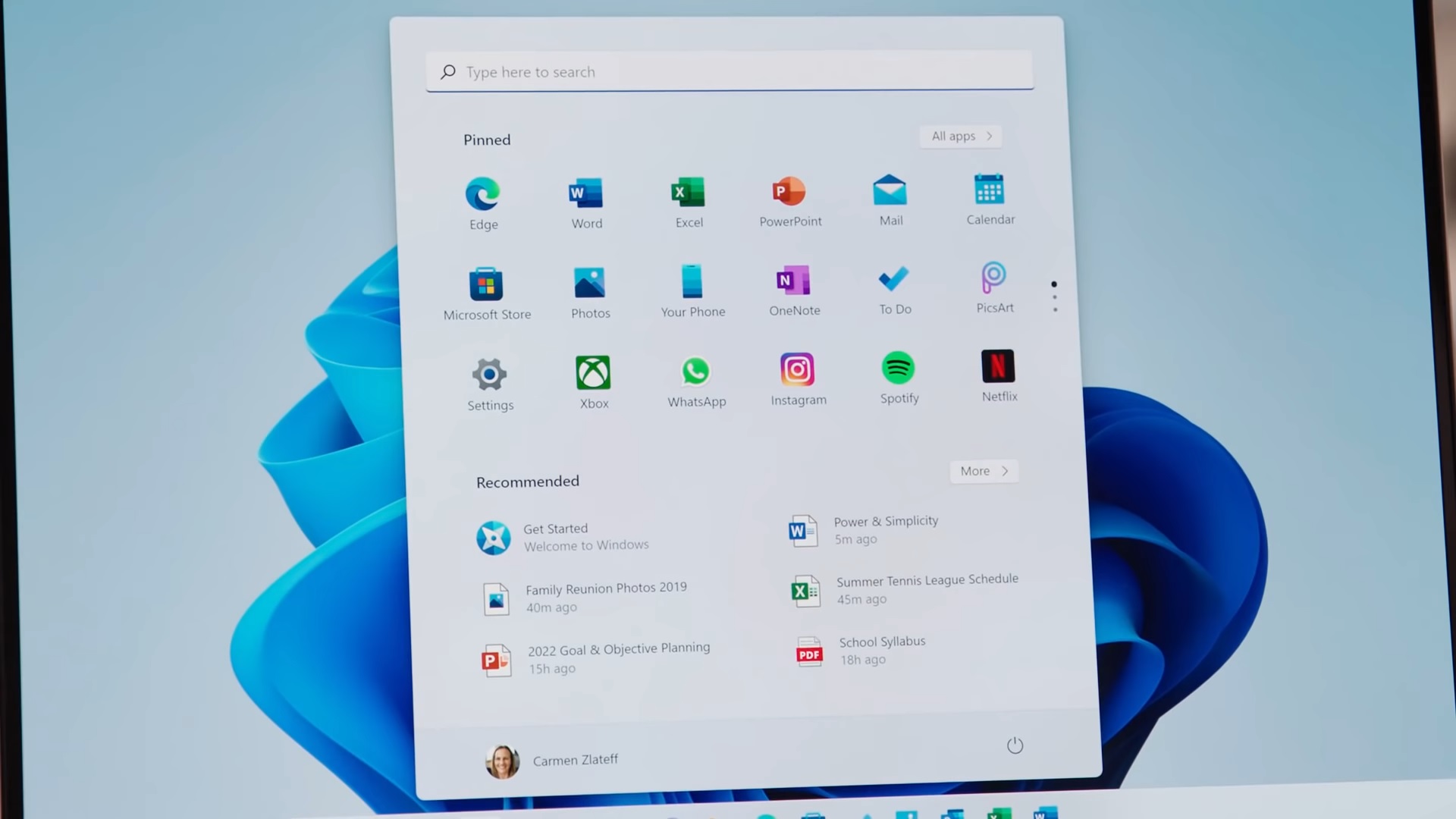Click the power button icon

point(1015,745)
